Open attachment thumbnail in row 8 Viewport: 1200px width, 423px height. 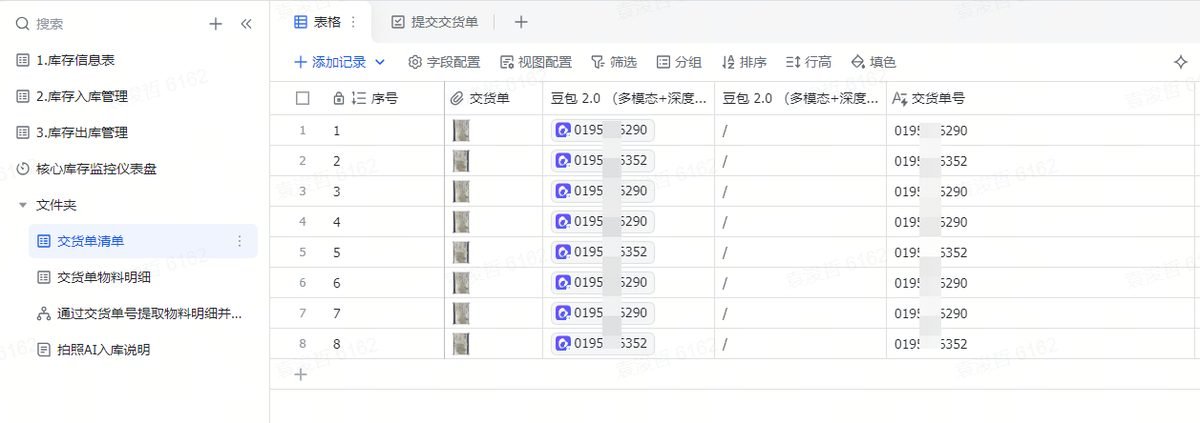tap(461, 343)
